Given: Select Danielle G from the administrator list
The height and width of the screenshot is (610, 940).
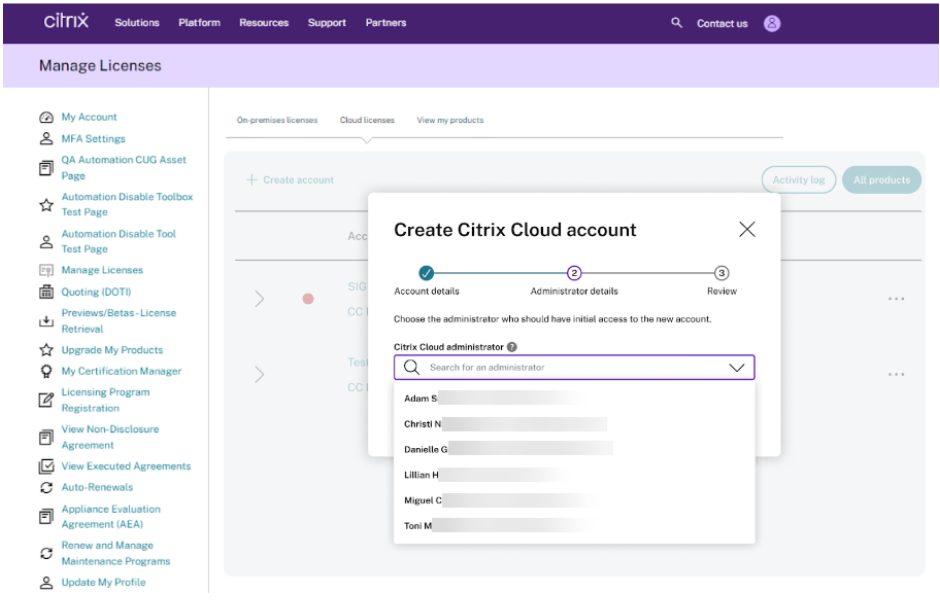Looking at the screenshot, I should pyautogui.click(x=426, y=449).
